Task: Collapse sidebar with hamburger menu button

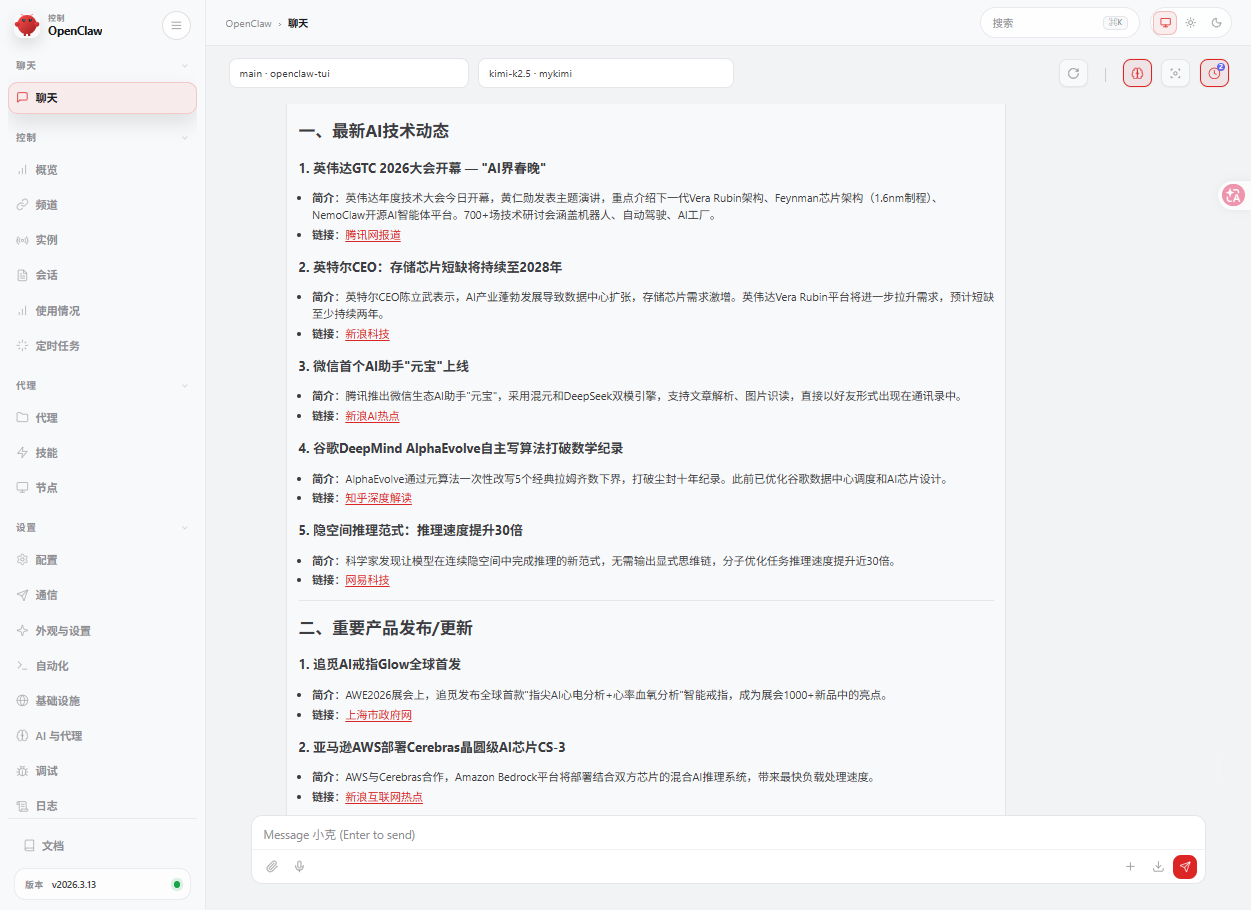Action: coord(176,26)
